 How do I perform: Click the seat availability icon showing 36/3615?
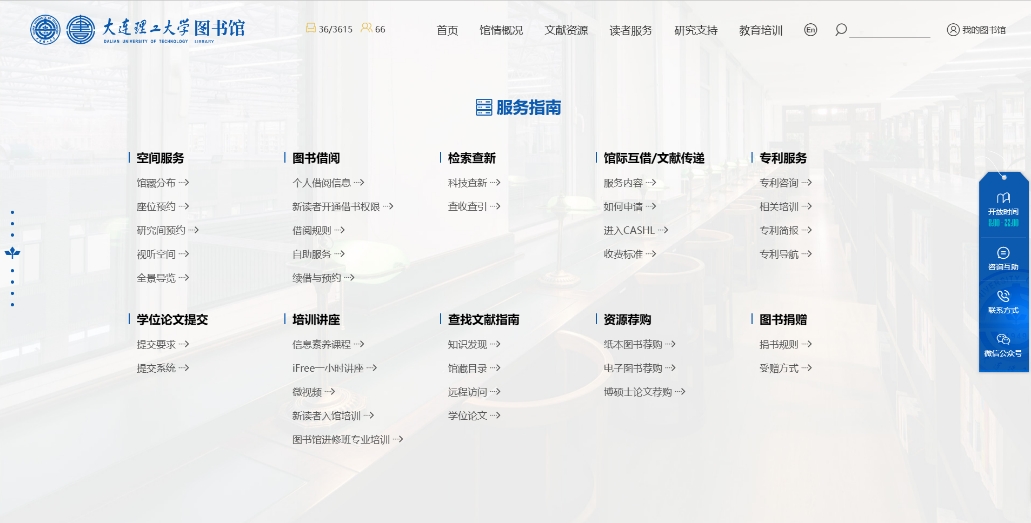(311, 29)
